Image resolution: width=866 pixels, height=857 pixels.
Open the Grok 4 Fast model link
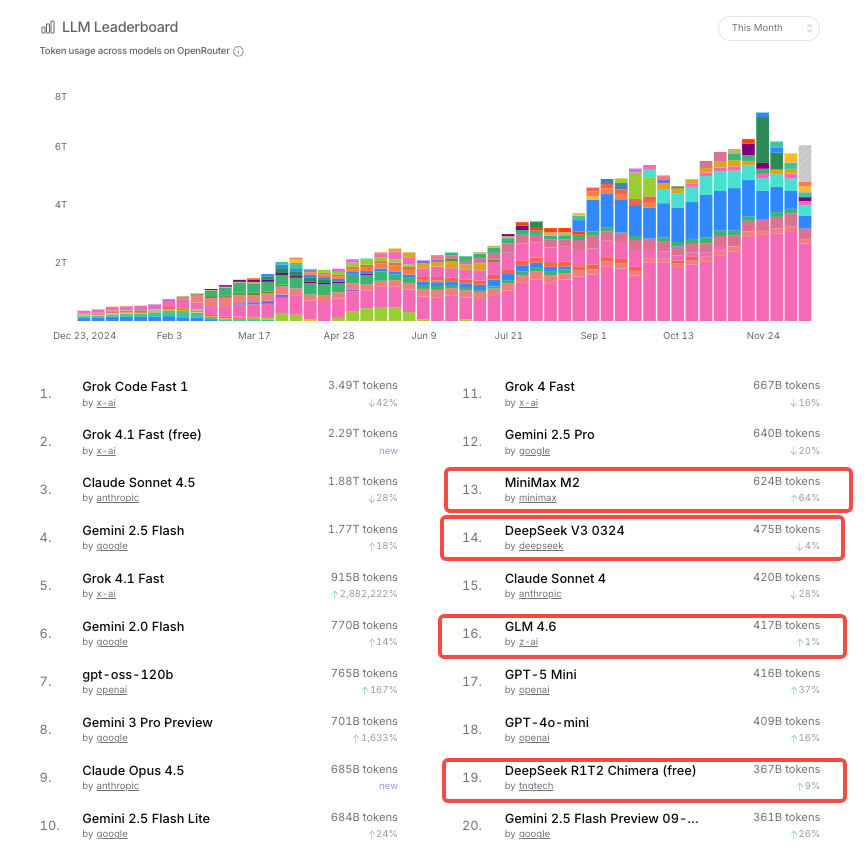tap(539, 386)
